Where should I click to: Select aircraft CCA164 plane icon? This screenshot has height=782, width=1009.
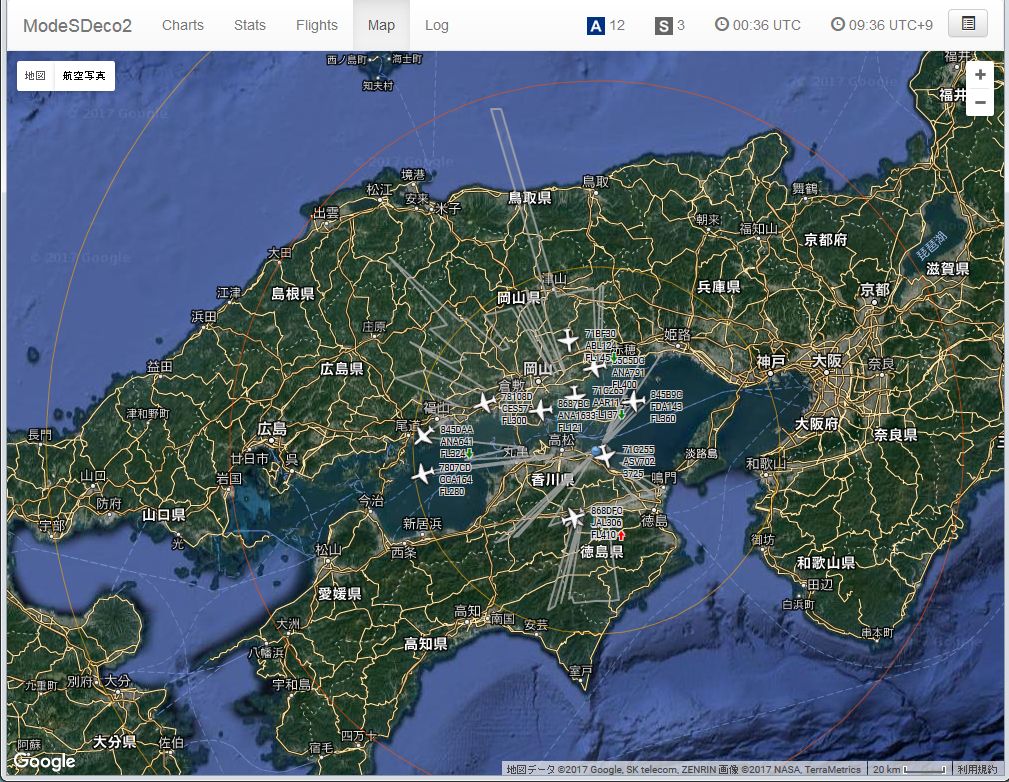click(x=422, y=474)
